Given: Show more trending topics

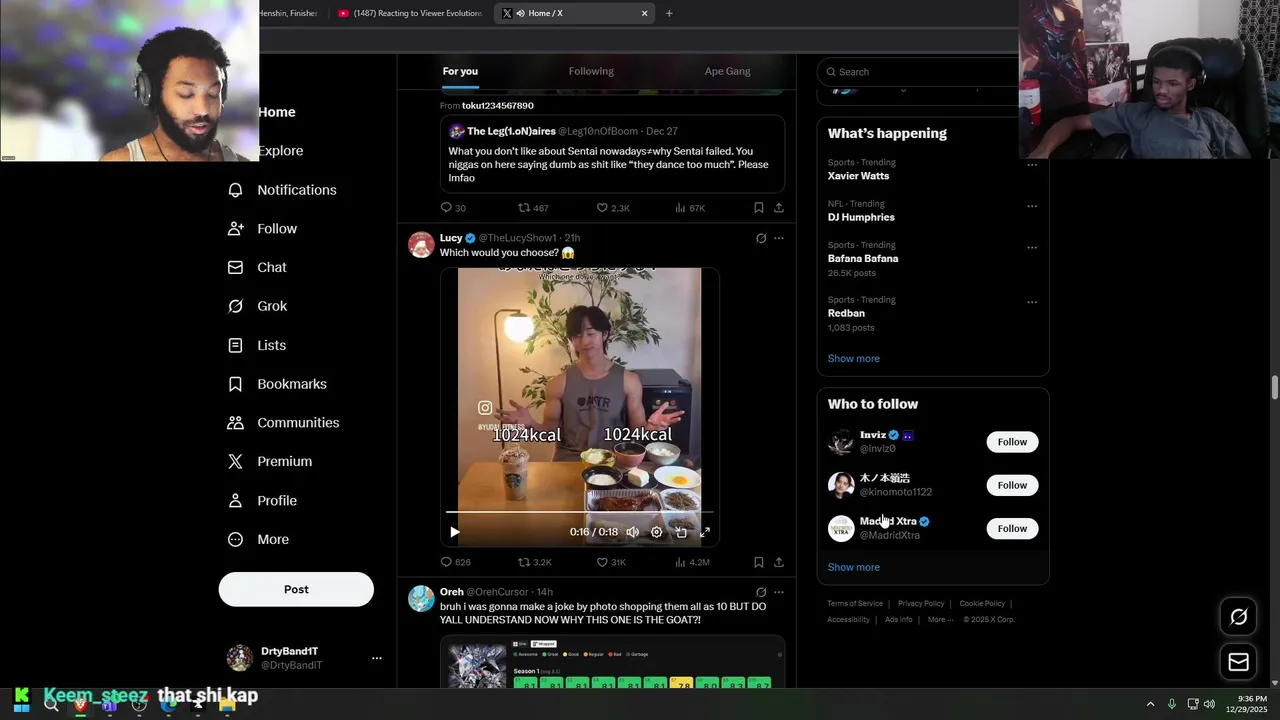Looking at the screenshot, I should [853, 359].
